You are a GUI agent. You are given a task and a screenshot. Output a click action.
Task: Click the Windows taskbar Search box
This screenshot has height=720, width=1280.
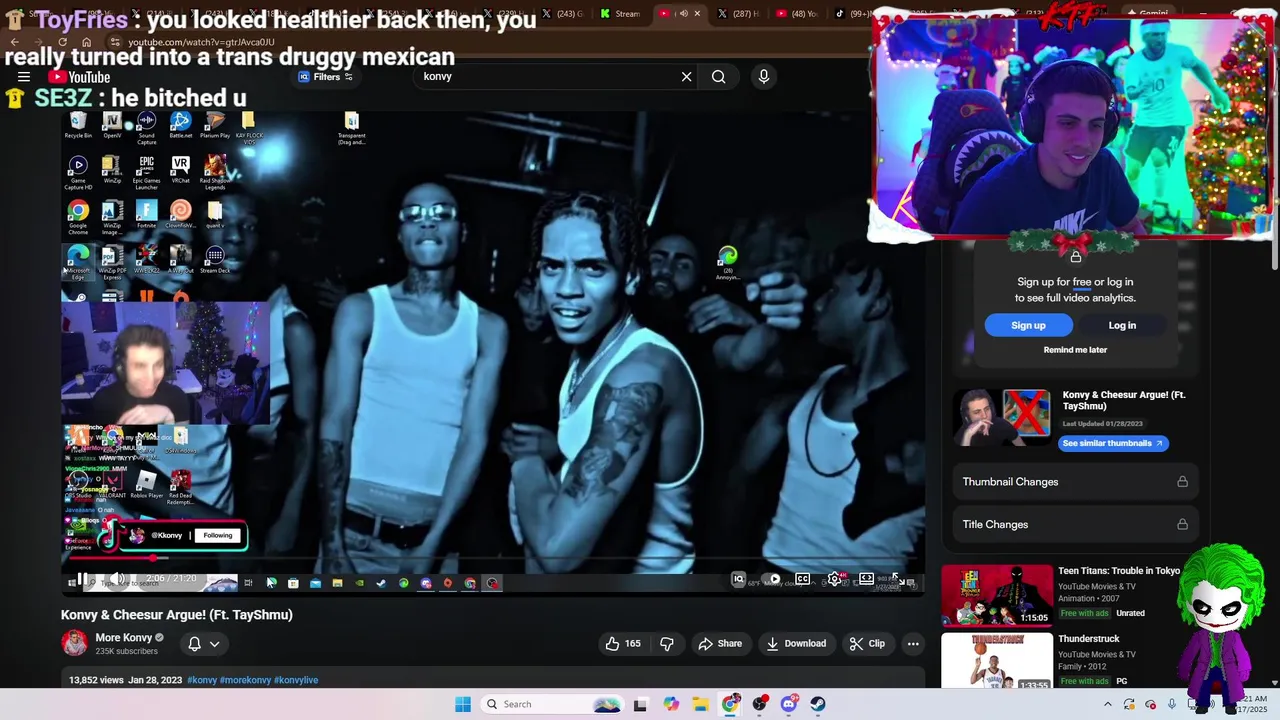550,704
